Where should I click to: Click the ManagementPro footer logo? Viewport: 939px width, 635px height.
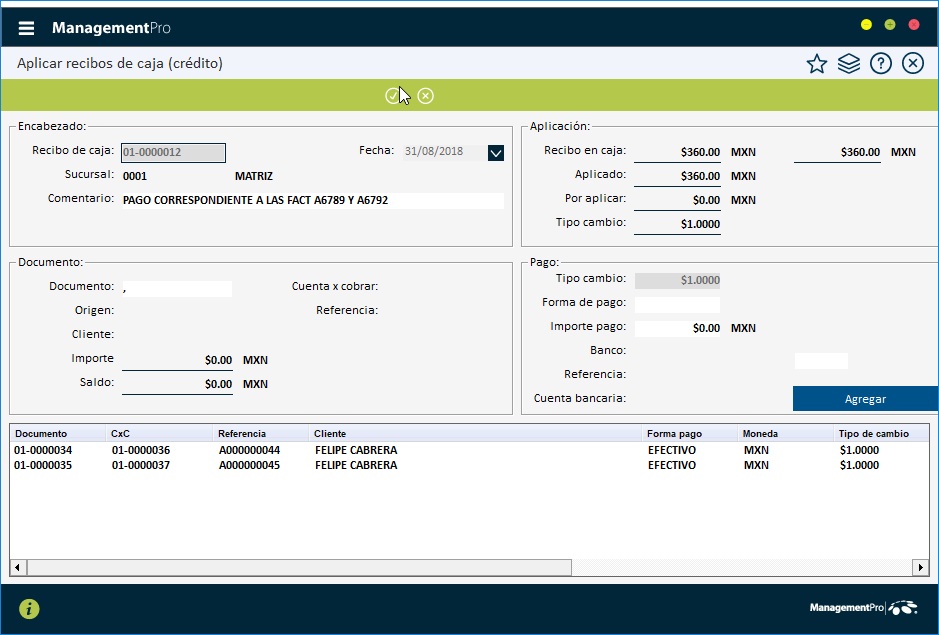[863, 607]
